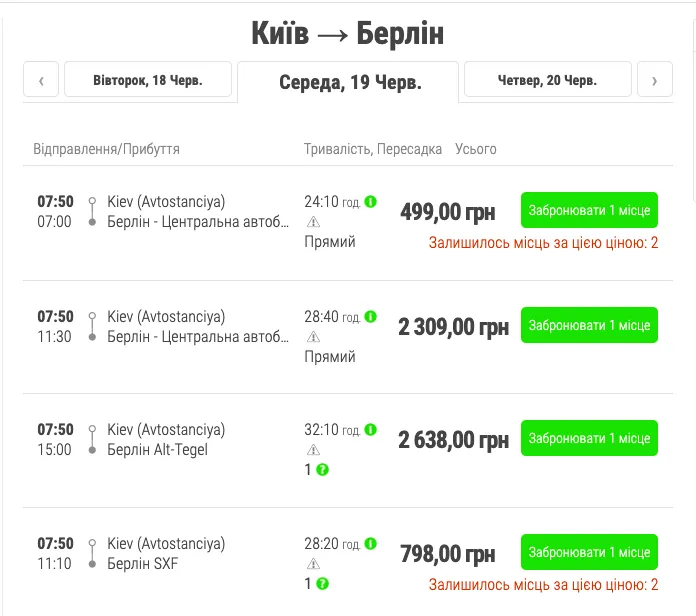
Task: Select Вівторок, 18 Черв. date tab
Action: pos(148,80)
